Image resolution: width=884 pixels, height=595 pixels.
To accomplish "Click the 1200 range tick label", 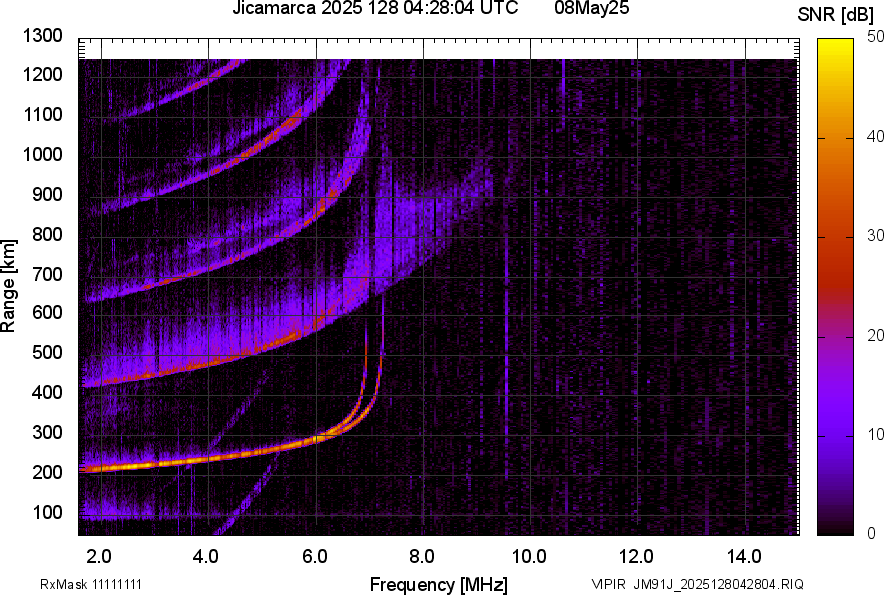I will pos(42,74).
